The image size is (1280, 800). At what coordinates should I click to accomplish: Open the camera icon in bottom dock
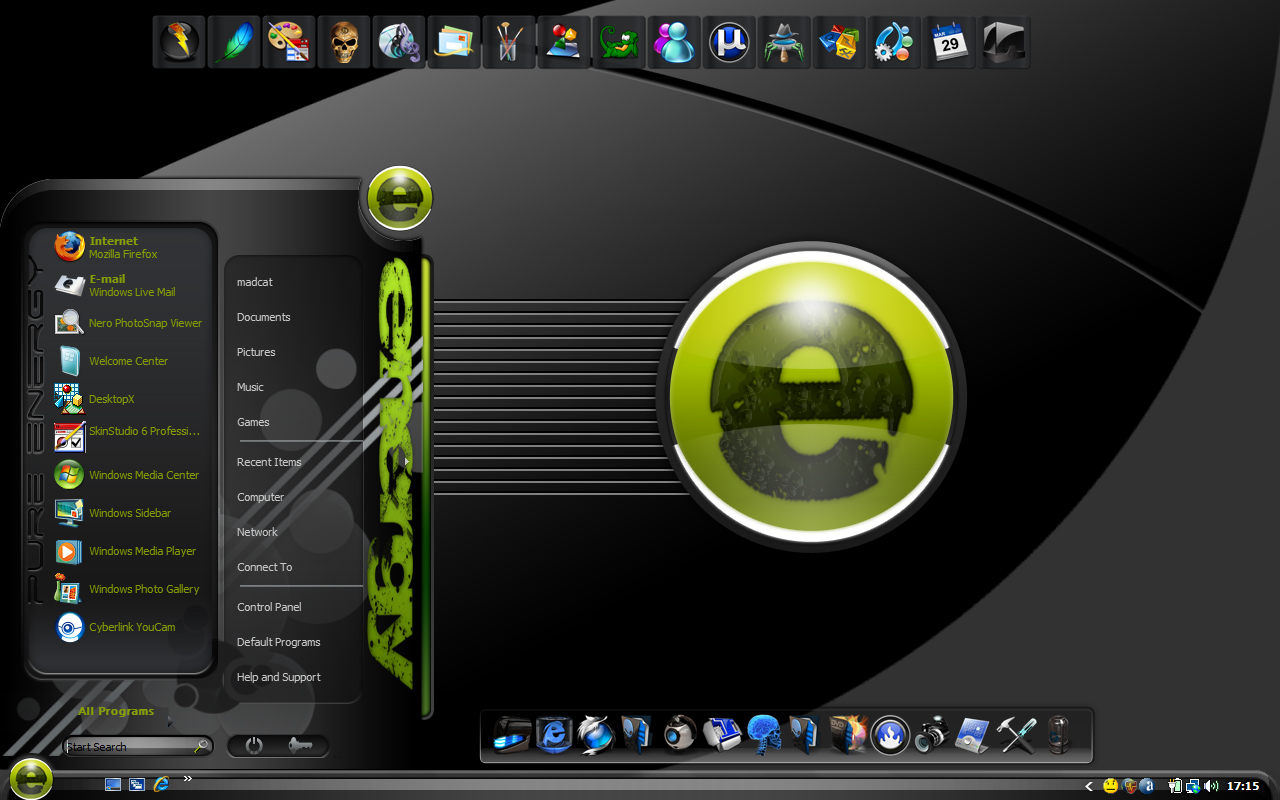click(x=932, y=735)
